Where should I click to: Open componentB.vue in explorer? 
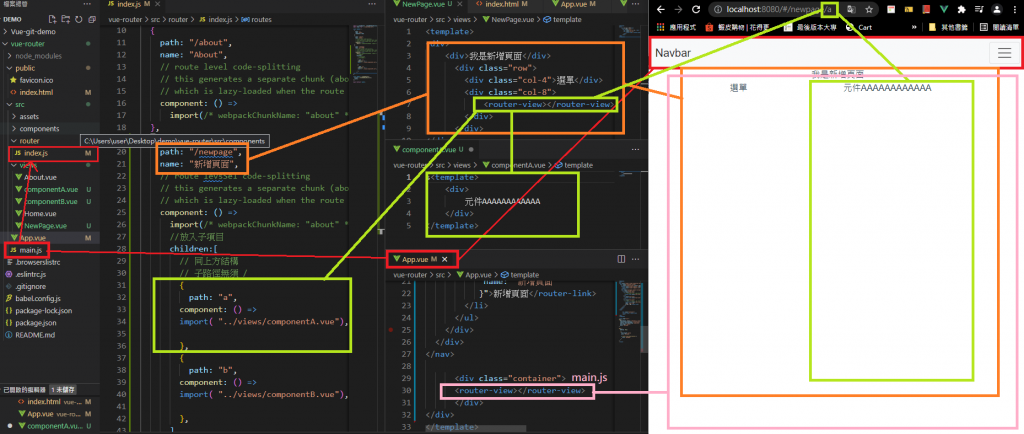(x=51, y=201)
